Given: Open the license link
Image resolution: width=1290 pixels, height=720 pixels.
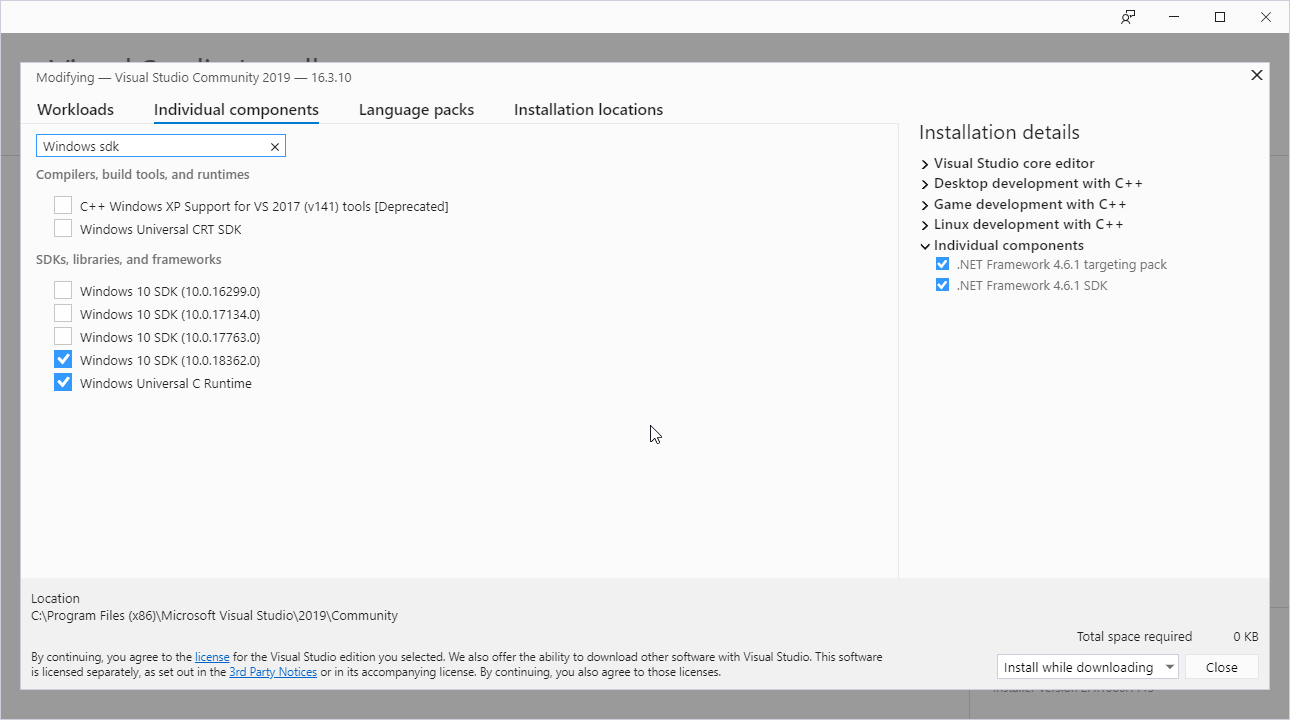Looking at the screenshot, I should pyautogui.click(x=212, y=656).
